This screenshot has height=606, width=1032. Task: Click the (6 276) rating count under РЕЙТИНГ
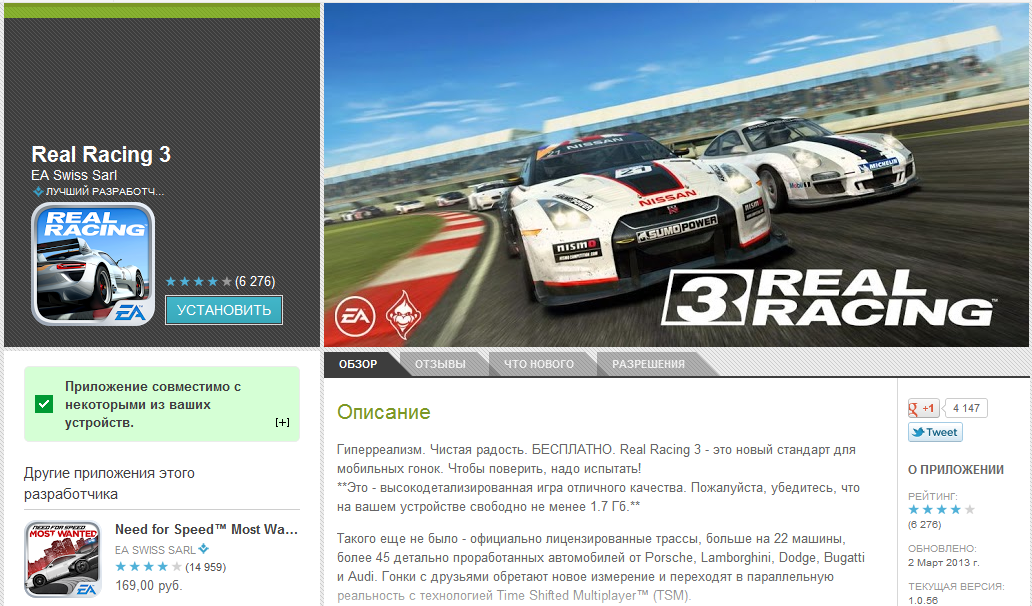click(925, 524)
